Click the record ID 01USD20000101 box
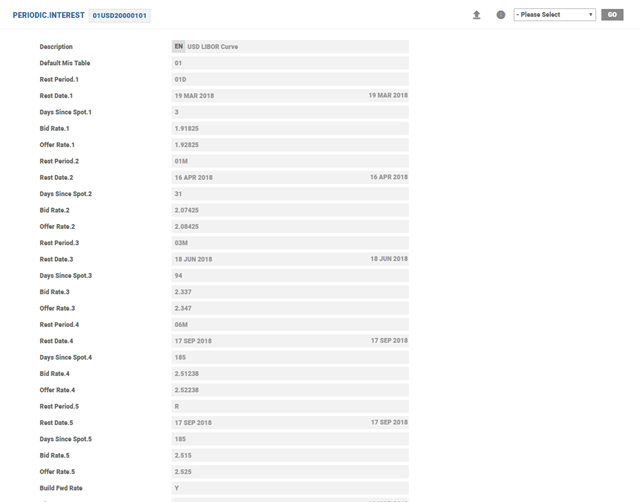Image resolution: width=640 pixels, height=502 pixels. click(x=119, y=16)
